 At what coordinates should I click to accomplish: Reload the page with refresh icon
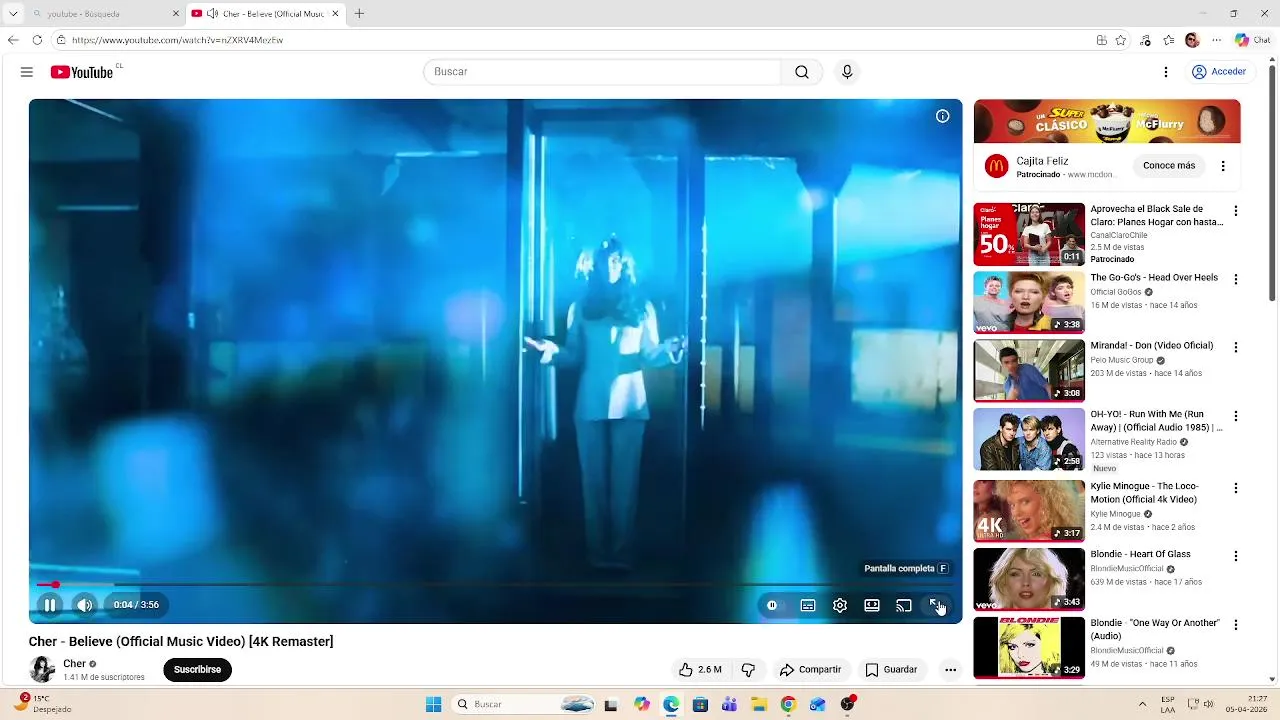tap(37, 40)
